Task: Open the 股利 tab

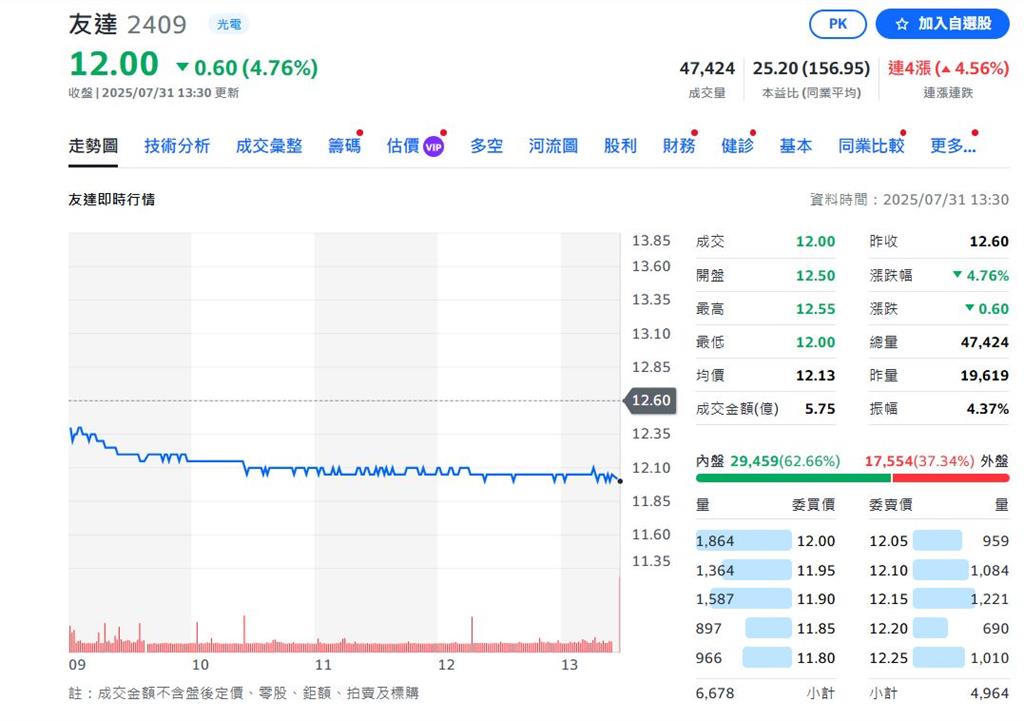Action: click(x=620, y=146)
